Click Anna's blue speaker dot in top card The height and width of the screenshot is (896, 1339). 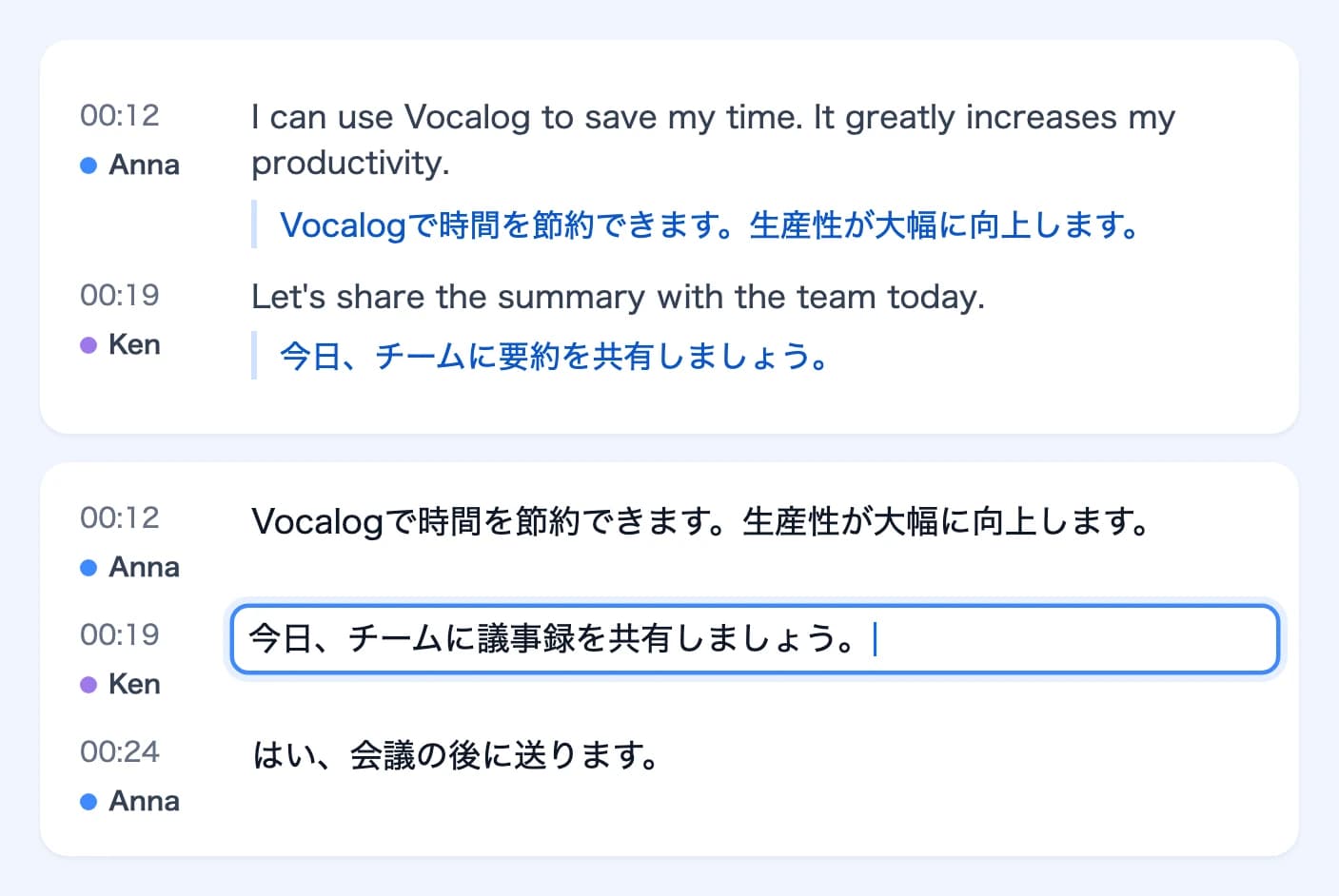pos(89,166)
